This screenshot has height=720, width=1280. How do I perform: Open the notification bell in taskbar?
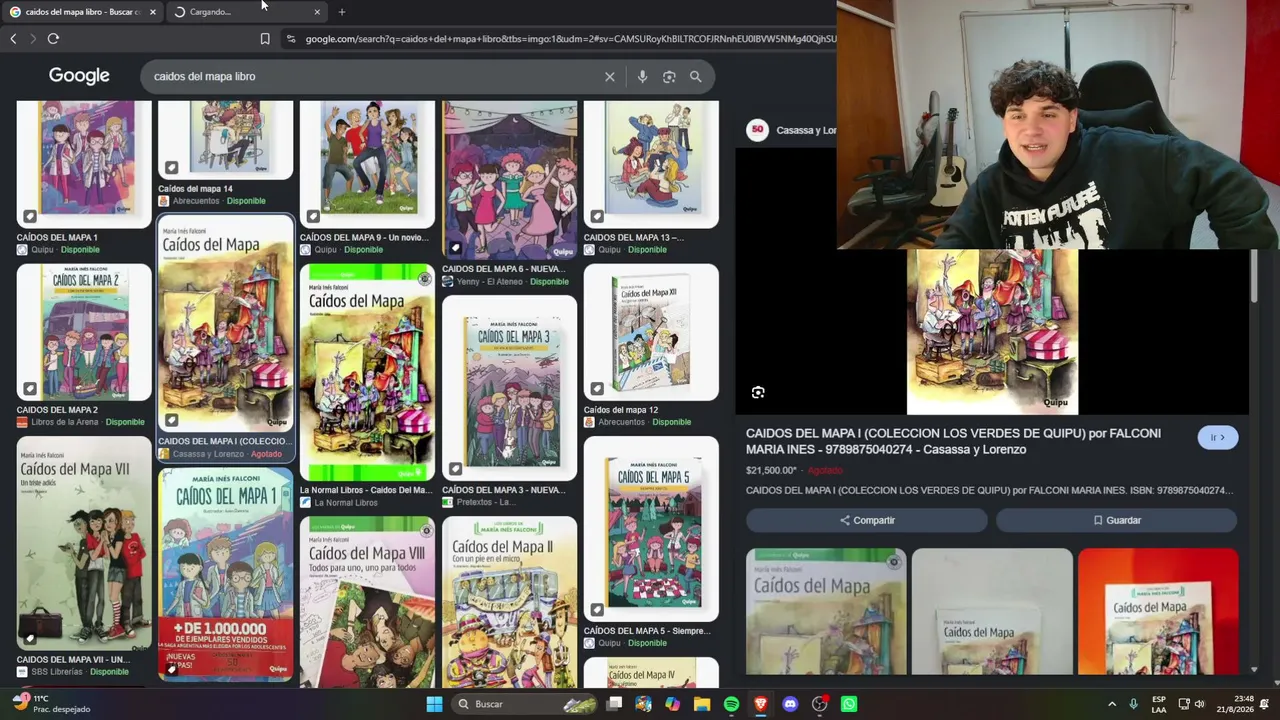point(1264,704)
